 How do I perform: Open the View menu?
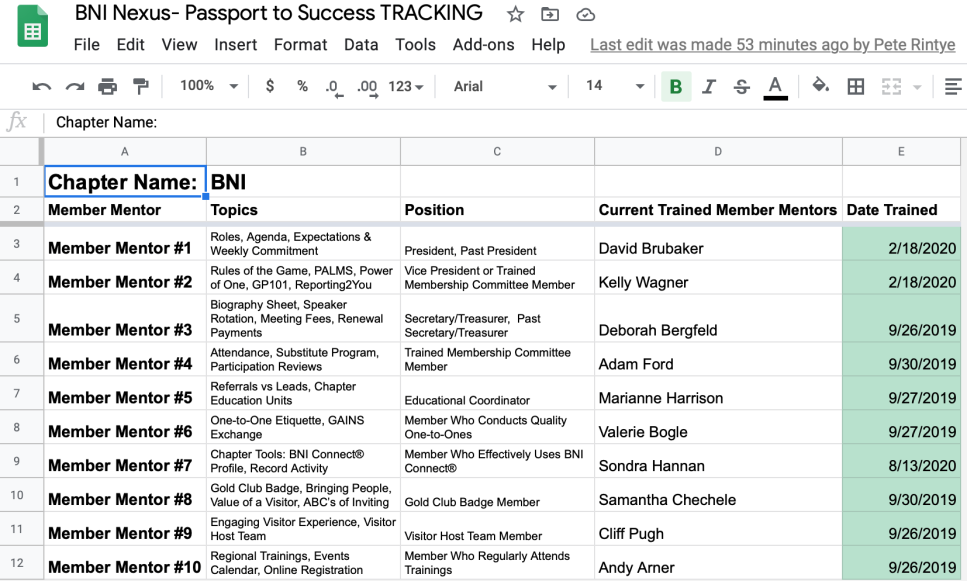click(x=179, y=44)
